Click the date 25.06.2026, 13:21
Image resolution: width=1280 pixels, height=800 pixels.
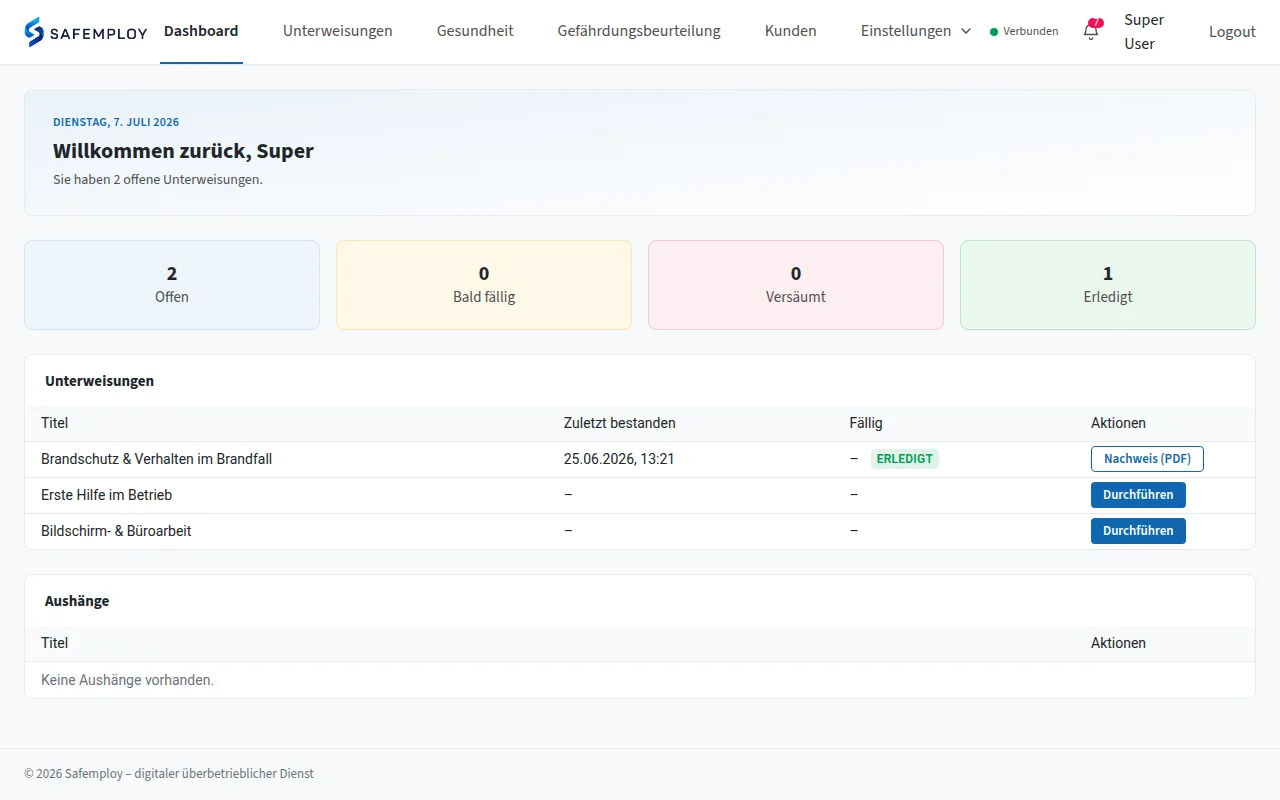(619, 459)
